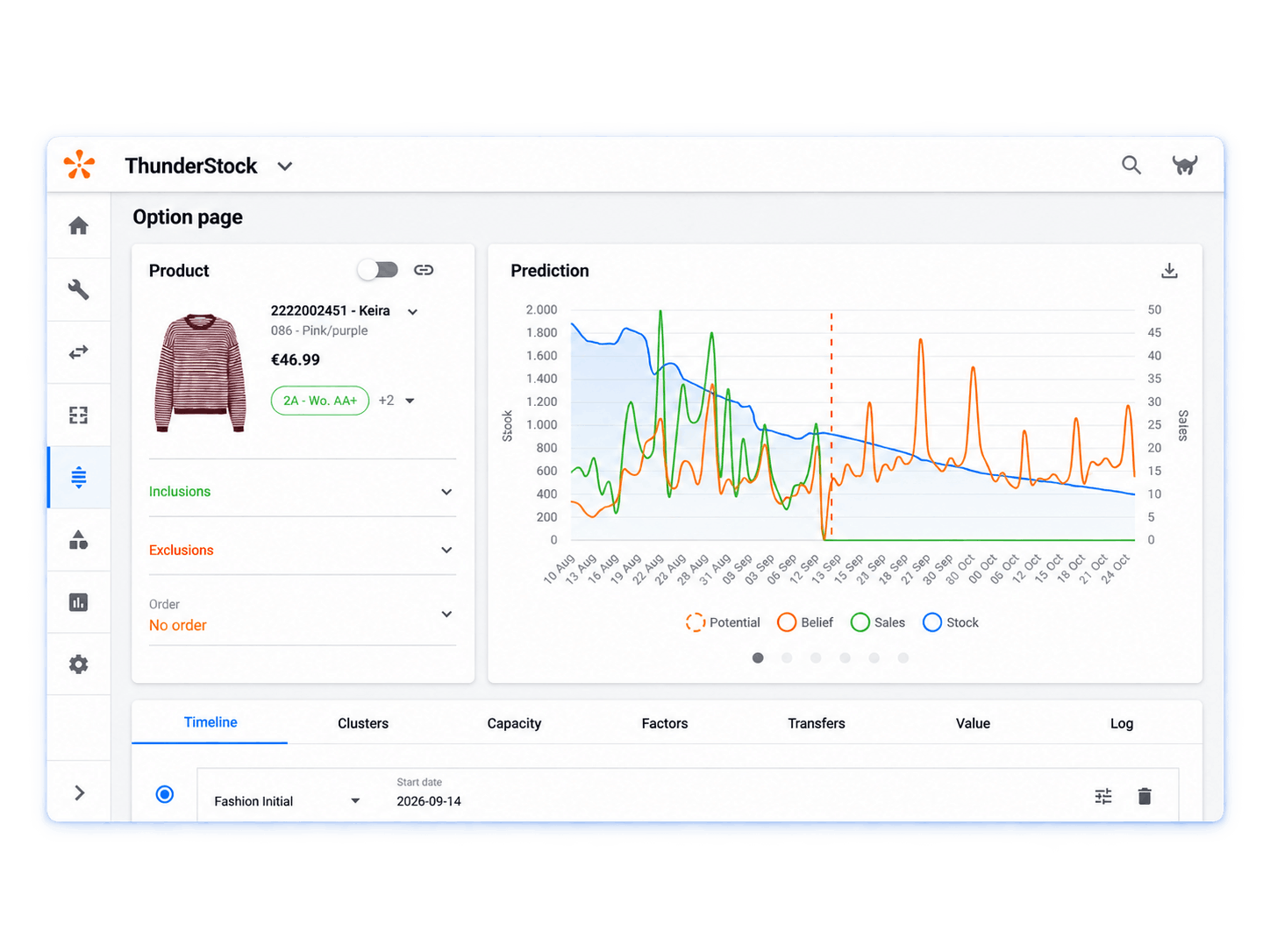Edit the Start date field 2026-09-14

(429, 801)
